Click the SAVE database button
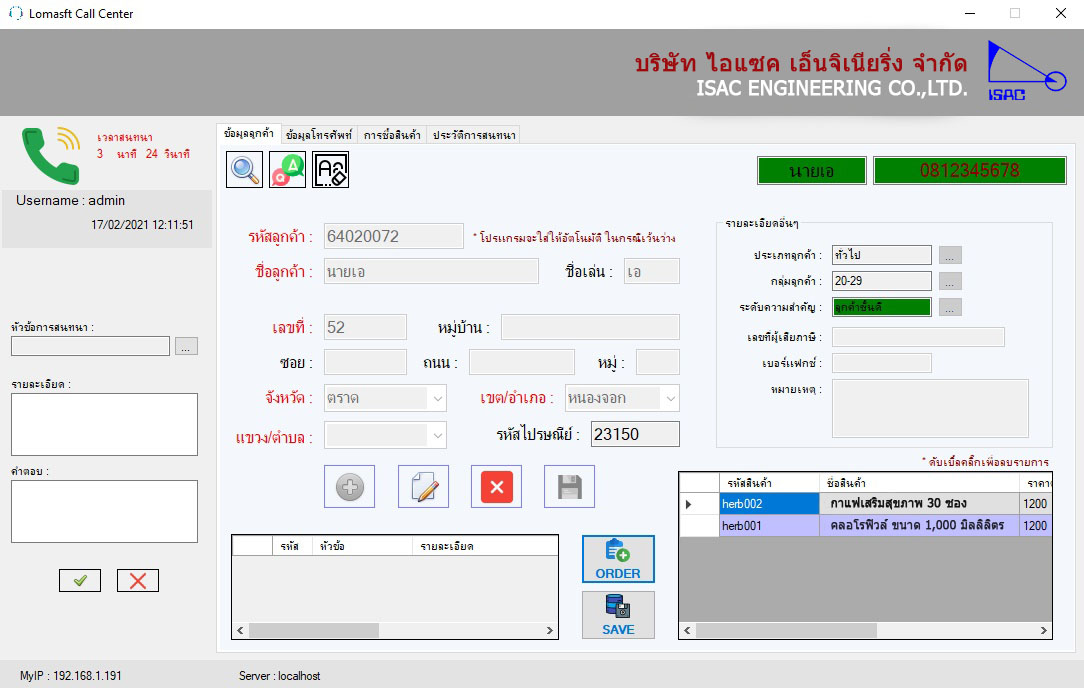The height and width of the screenshot is (688, 1084). click(618, 615)
